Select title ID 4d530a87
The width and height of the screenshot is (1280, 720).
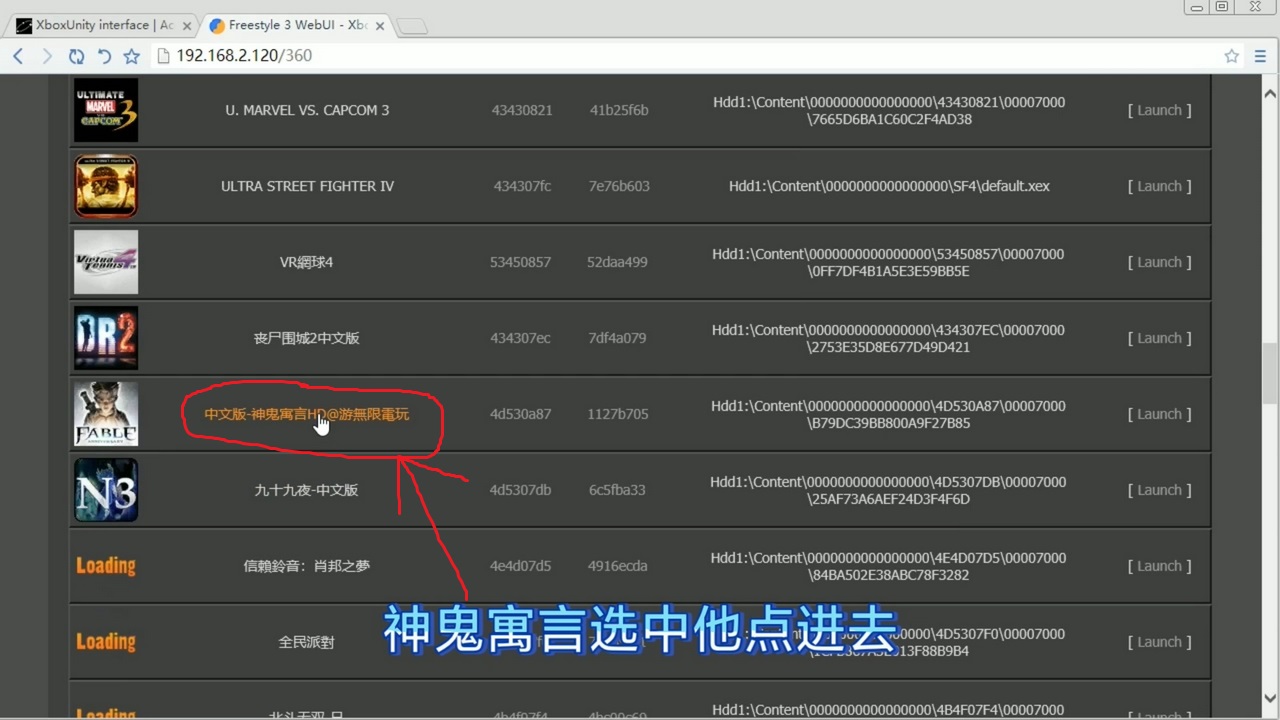[520, 414]
